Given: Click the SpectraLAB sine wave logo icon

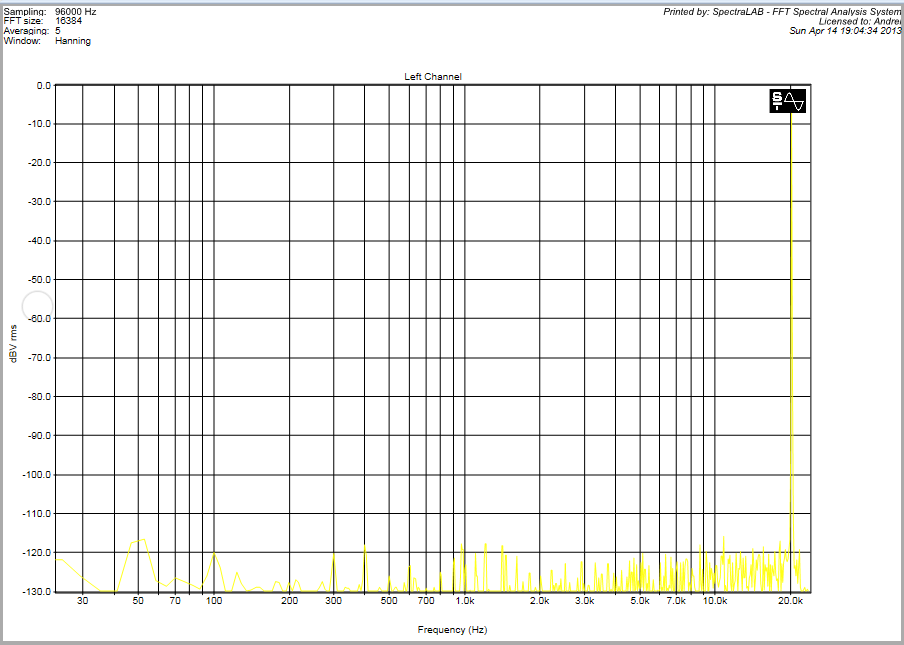Looking at the screenshot, I should coord(788,101).
